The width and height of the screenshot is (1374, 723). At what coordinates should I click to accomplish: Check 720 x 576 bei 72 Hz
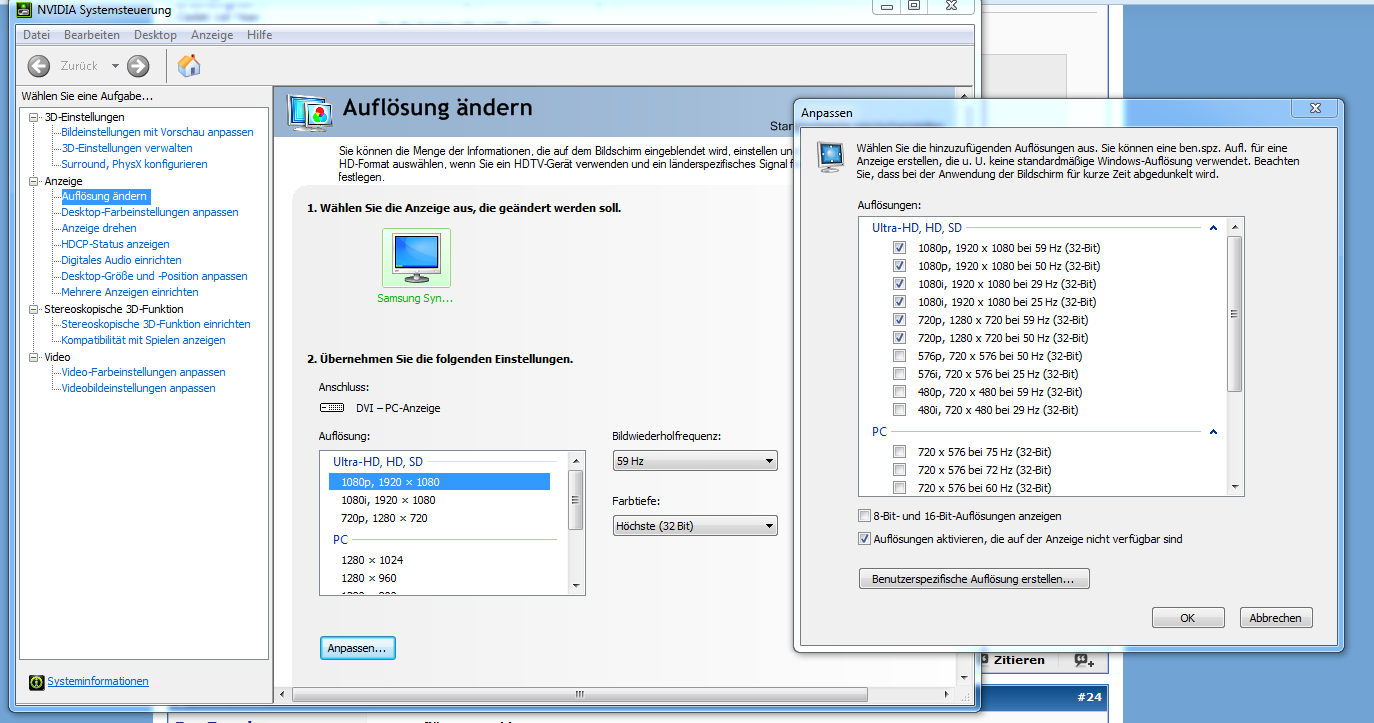pyautogui.click(x=900, y=470)
